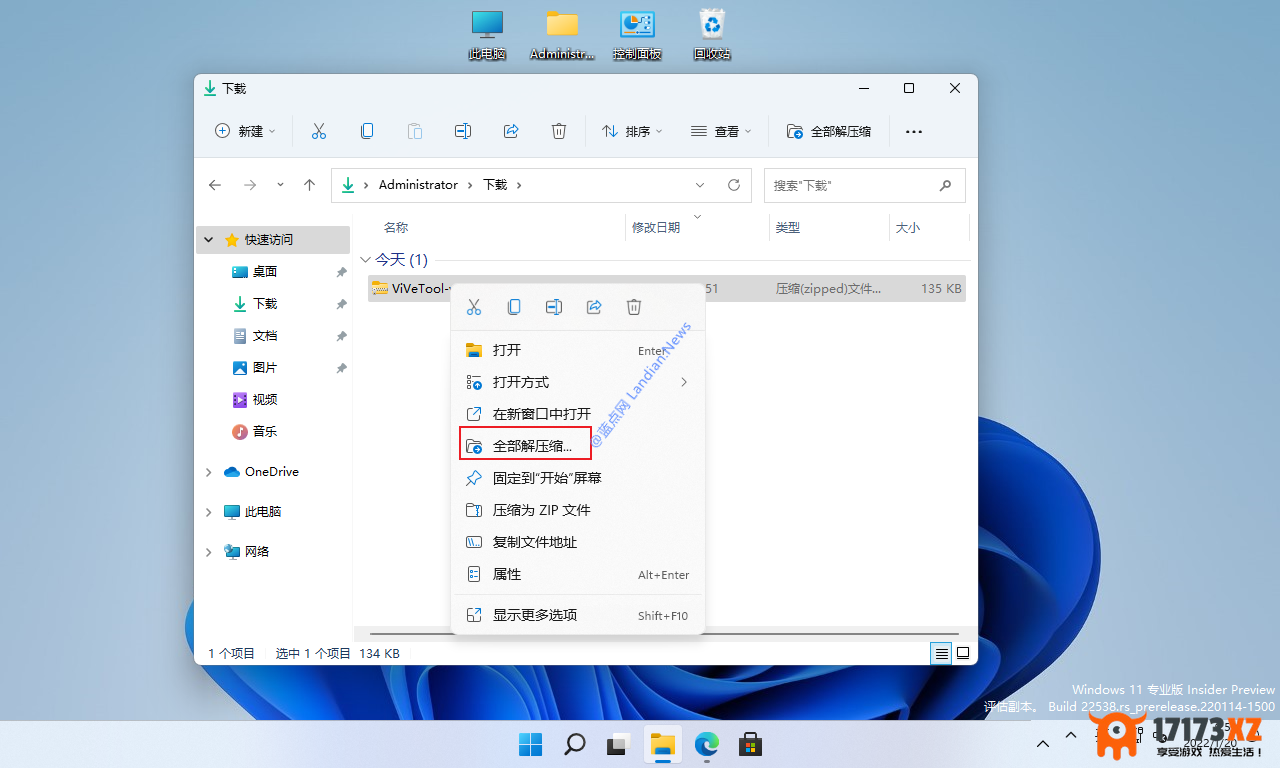
Task: Open recent locations chevron beside forward arrow
Action: point(280,185)
